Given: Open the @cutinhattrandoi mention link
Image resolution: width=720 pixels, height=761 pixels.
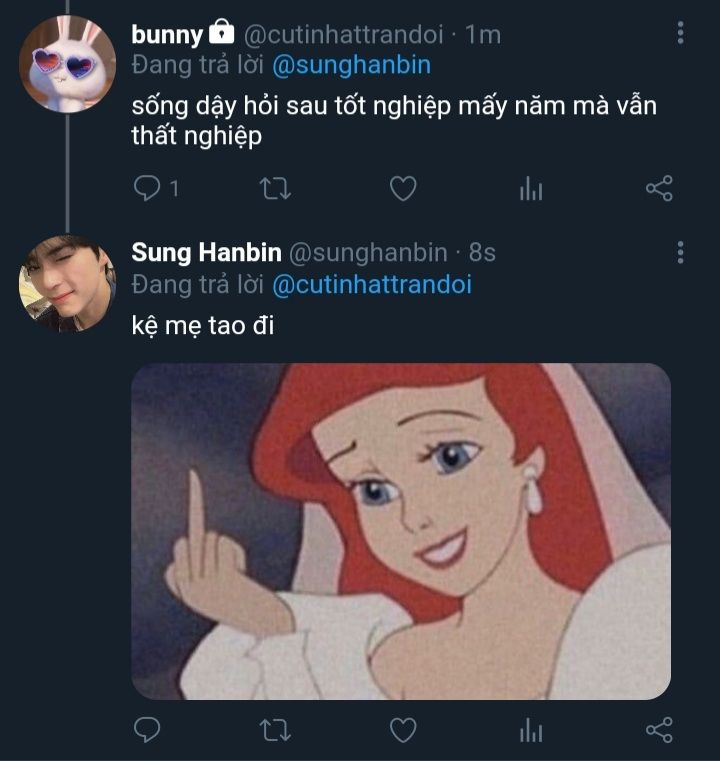Looking at the screenshot, I should pos(371,284).
